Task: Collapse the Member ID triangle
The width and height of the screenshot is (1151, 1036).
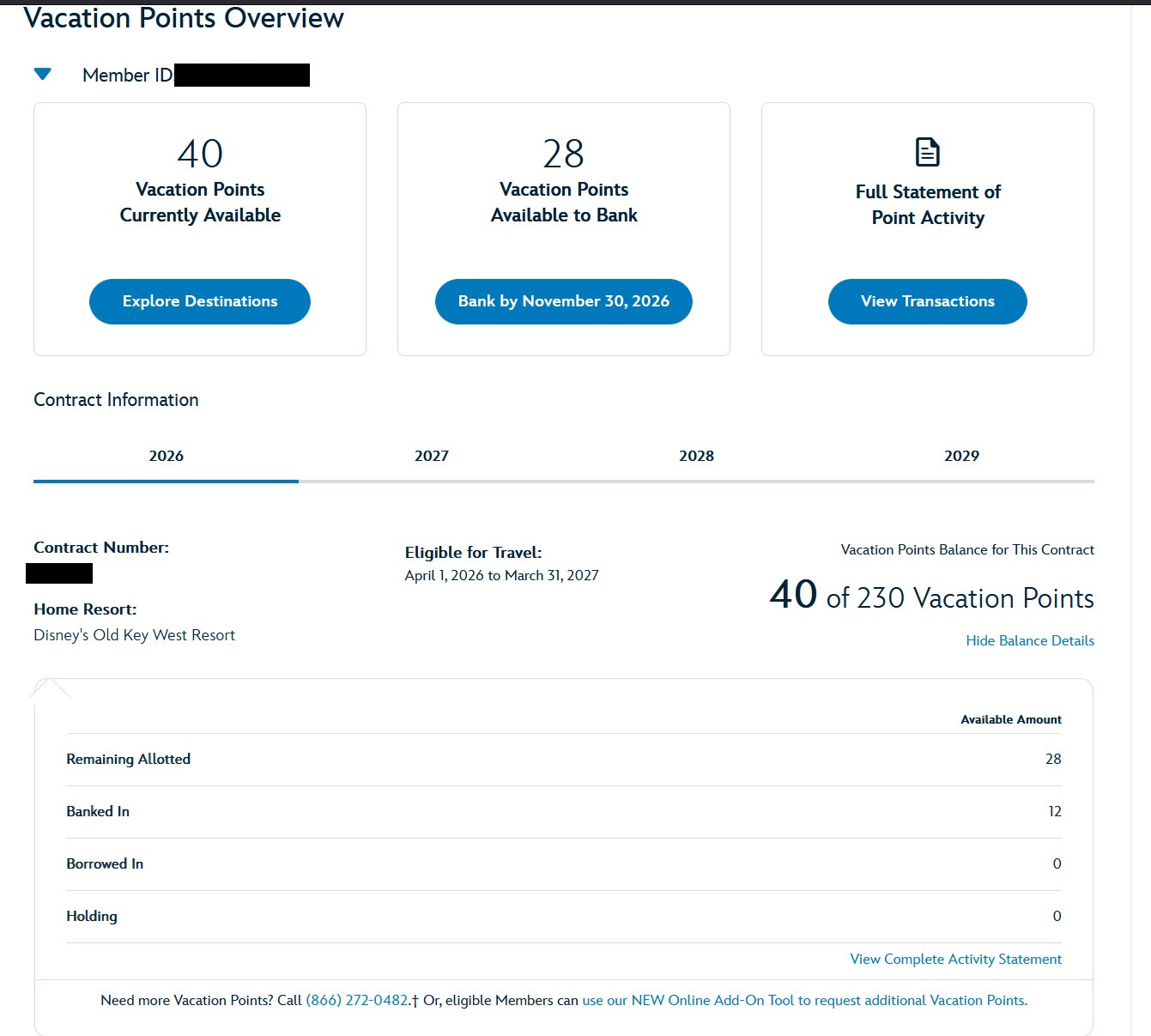Action: pos(42,75)
